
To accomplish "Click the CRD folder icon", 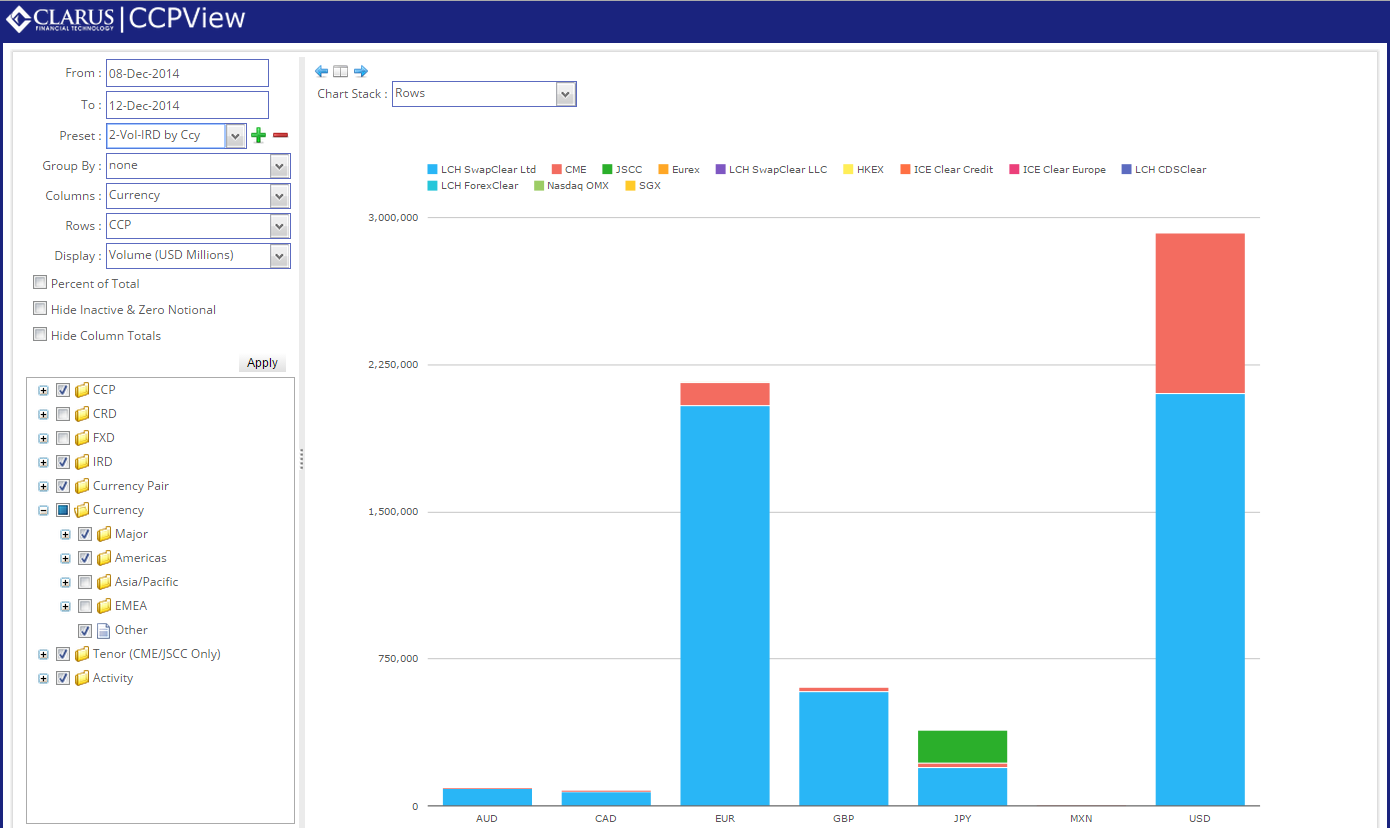I will (82, 414).
